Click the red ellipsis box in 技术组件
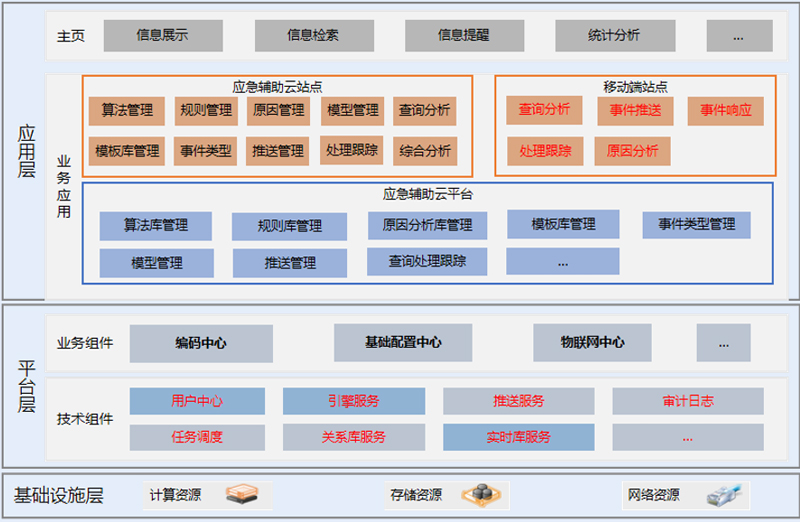800x522 pixels. (x=688, y=437)
